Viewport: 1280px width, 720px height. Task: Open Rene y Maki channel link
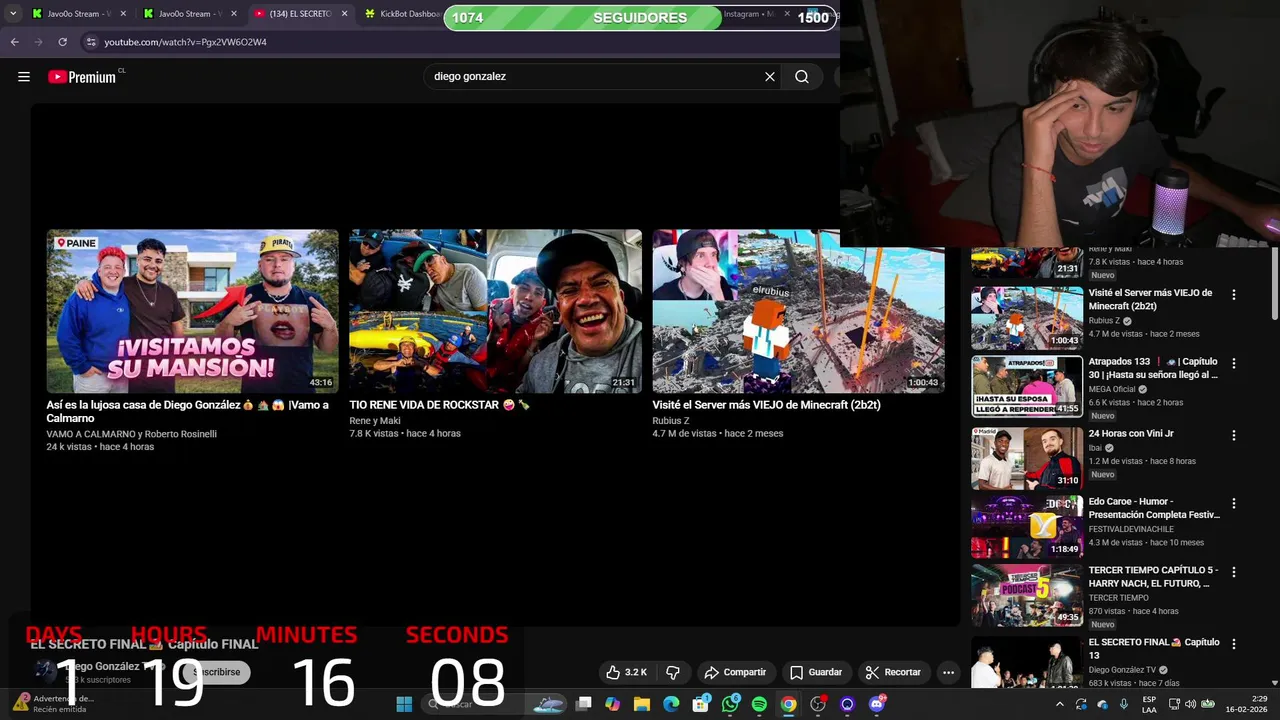tap(375, 421)
